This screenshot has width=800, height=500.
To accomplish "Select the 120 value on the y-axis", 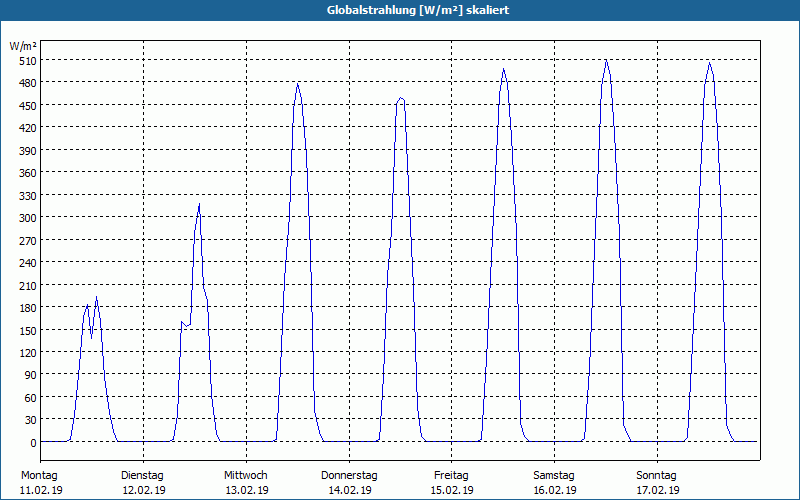I will click(27, 353).
